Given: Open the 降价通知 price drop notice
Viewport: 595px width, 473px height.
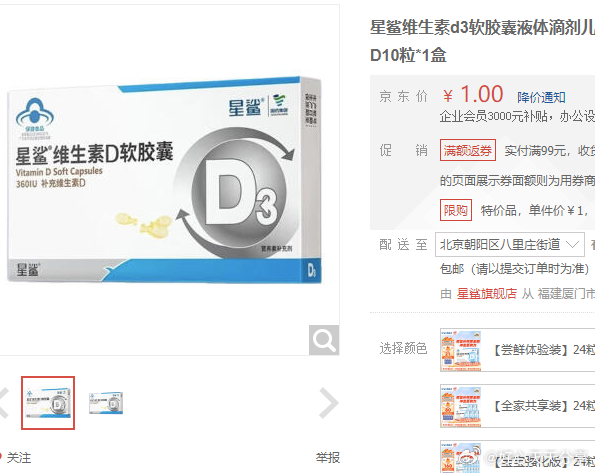Looking at the screenshot, I should tap(541, 98).
